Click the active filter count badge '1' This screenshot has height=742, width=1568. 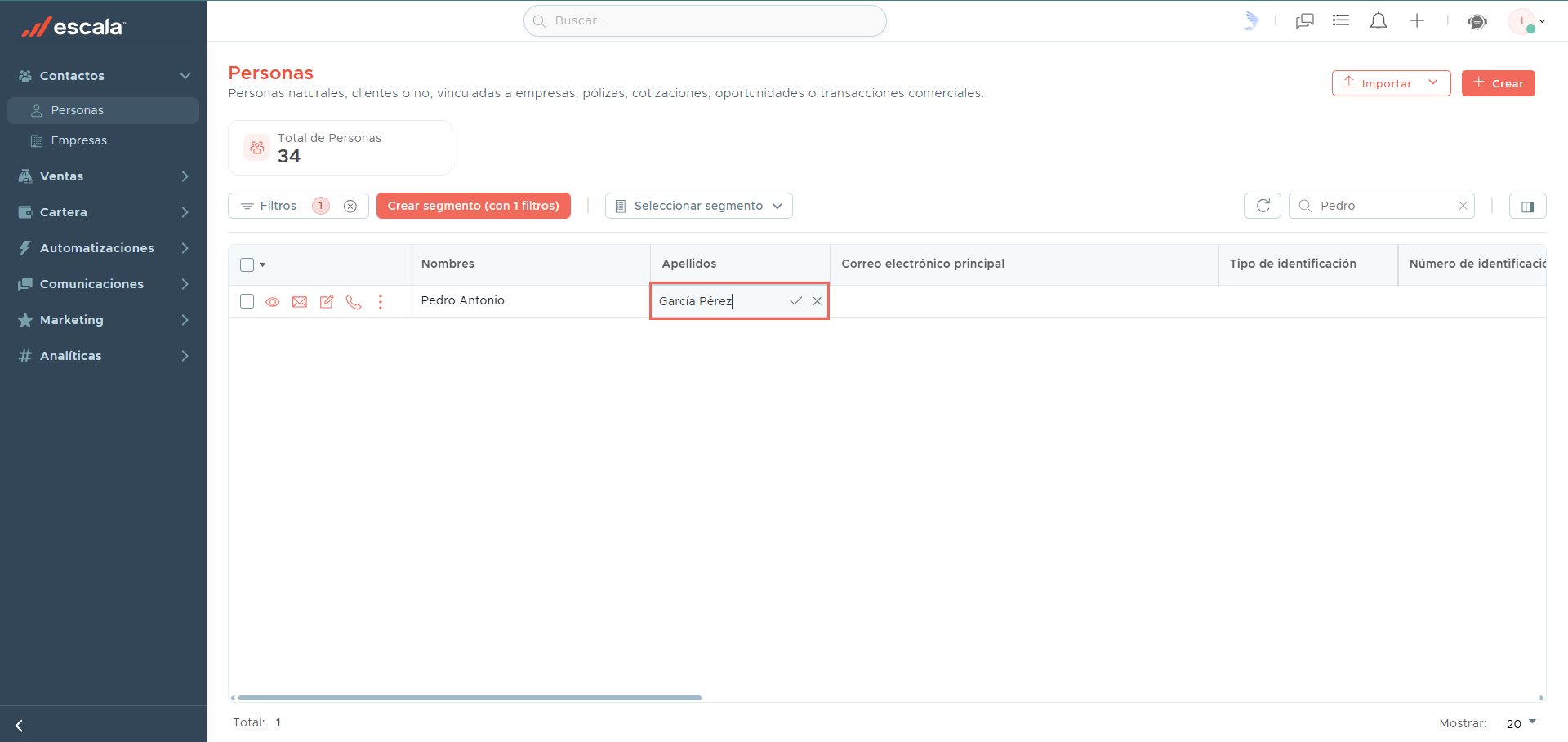321,206
